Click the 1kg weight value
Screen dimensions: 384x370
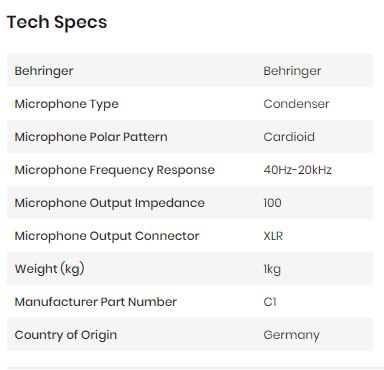pyautogui.click(x=272, y=269)
